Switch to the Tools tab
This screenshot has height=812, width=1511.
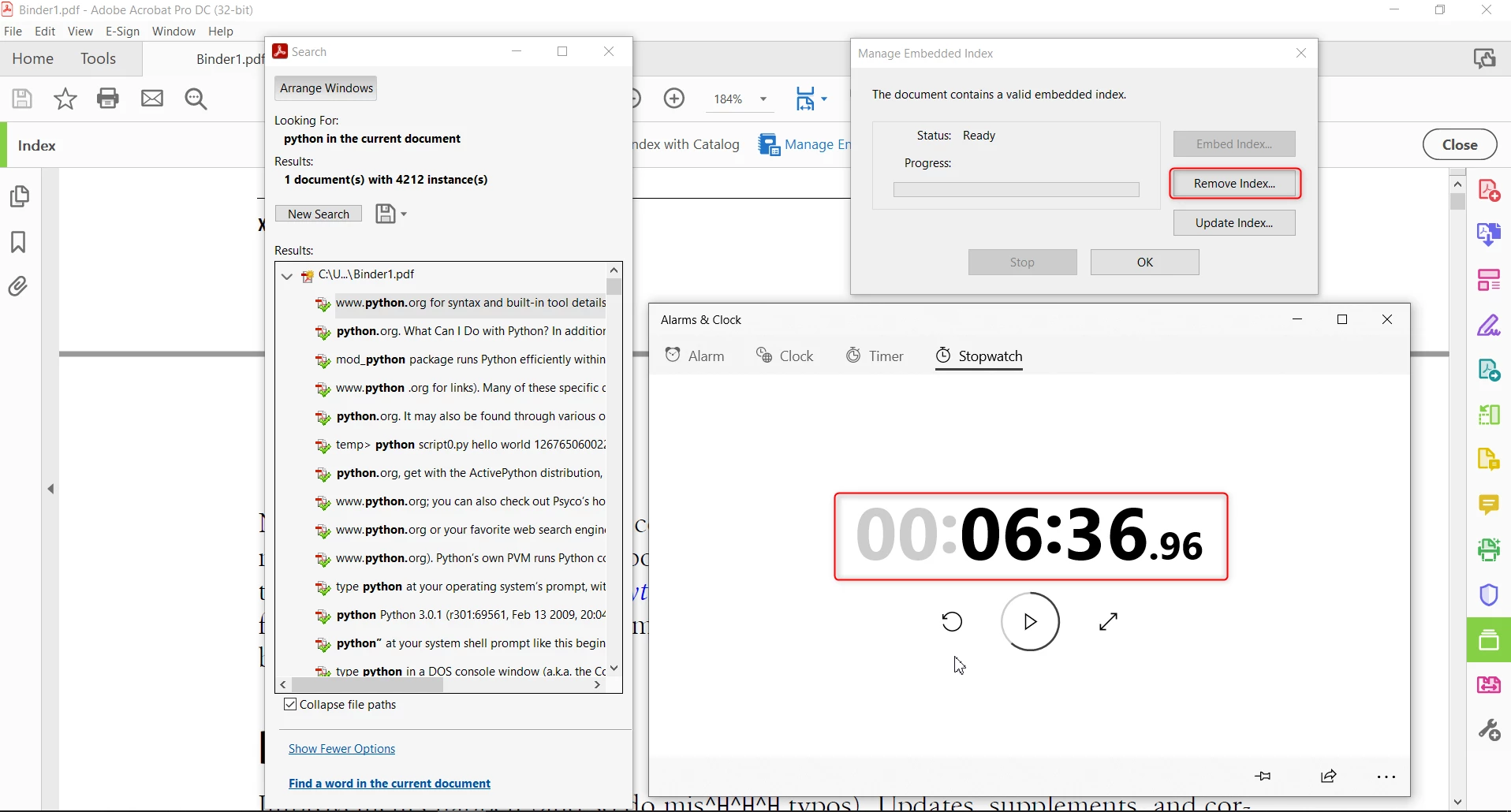(99, 59)
